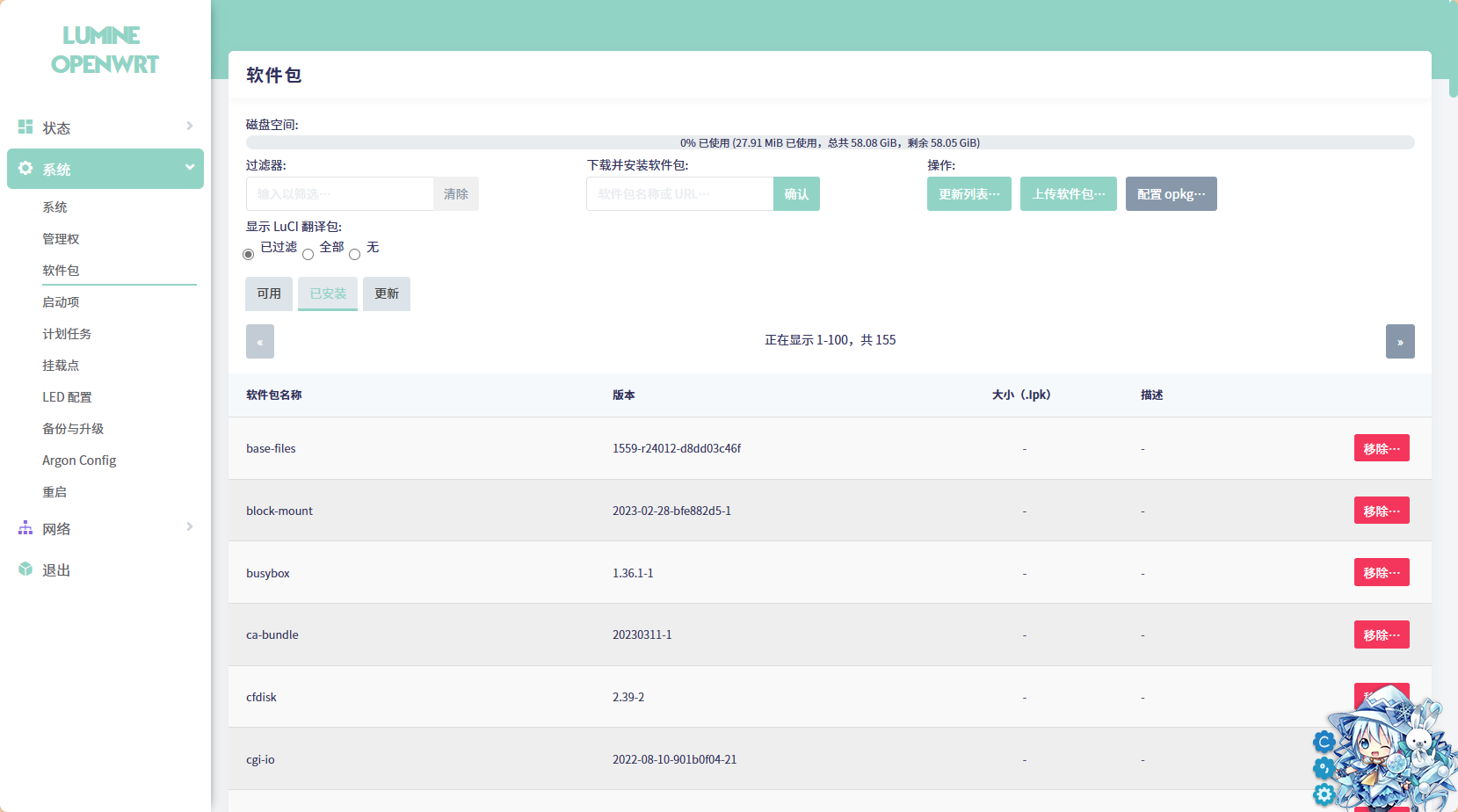Screen dimensions: 1458x812
Task: Focus the package name or URL field
Action: 679,194
